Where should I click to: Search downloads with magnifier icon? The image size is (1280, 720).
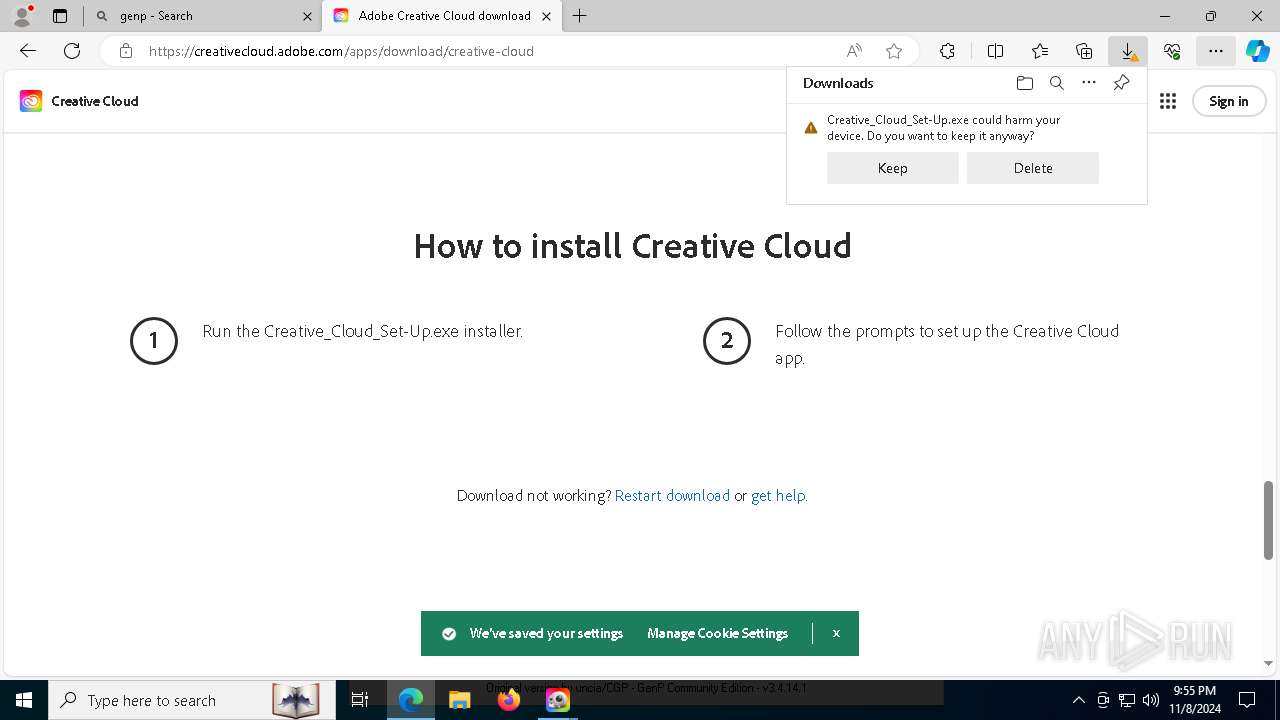[1057, 83]
